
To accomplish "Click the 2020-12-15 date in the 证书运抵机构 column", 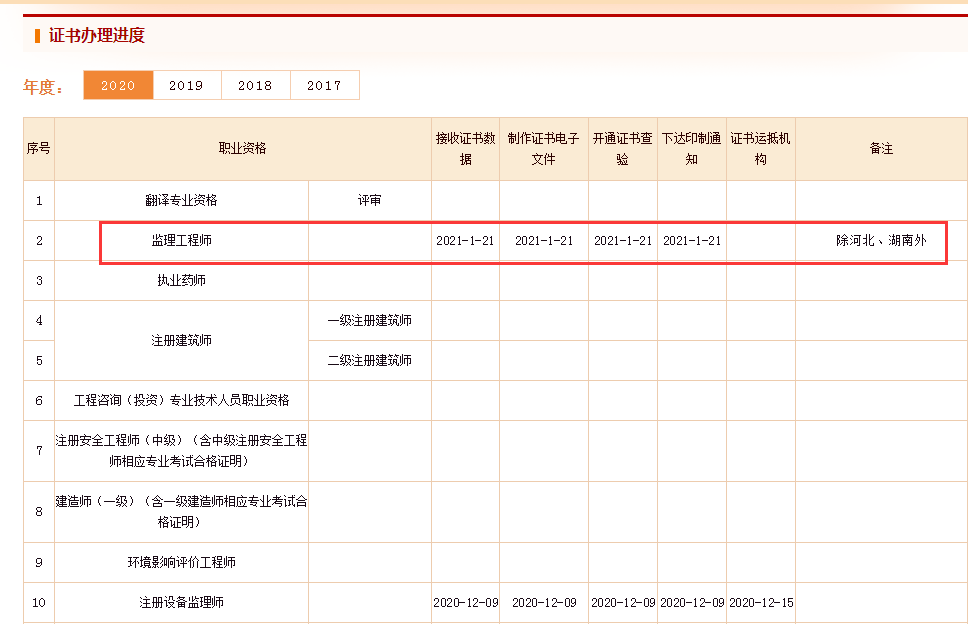I will pos(760,603).
